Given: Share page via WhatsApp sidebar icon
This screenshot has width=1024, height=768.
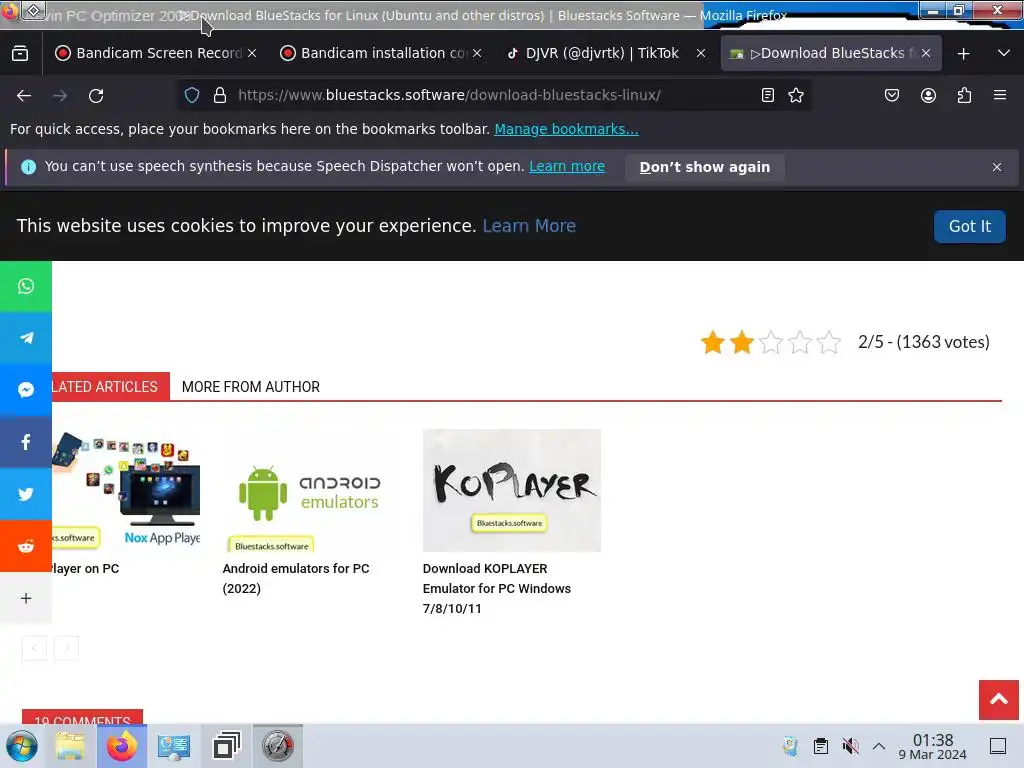Looking at the screenshot, I should click(25, 286).
